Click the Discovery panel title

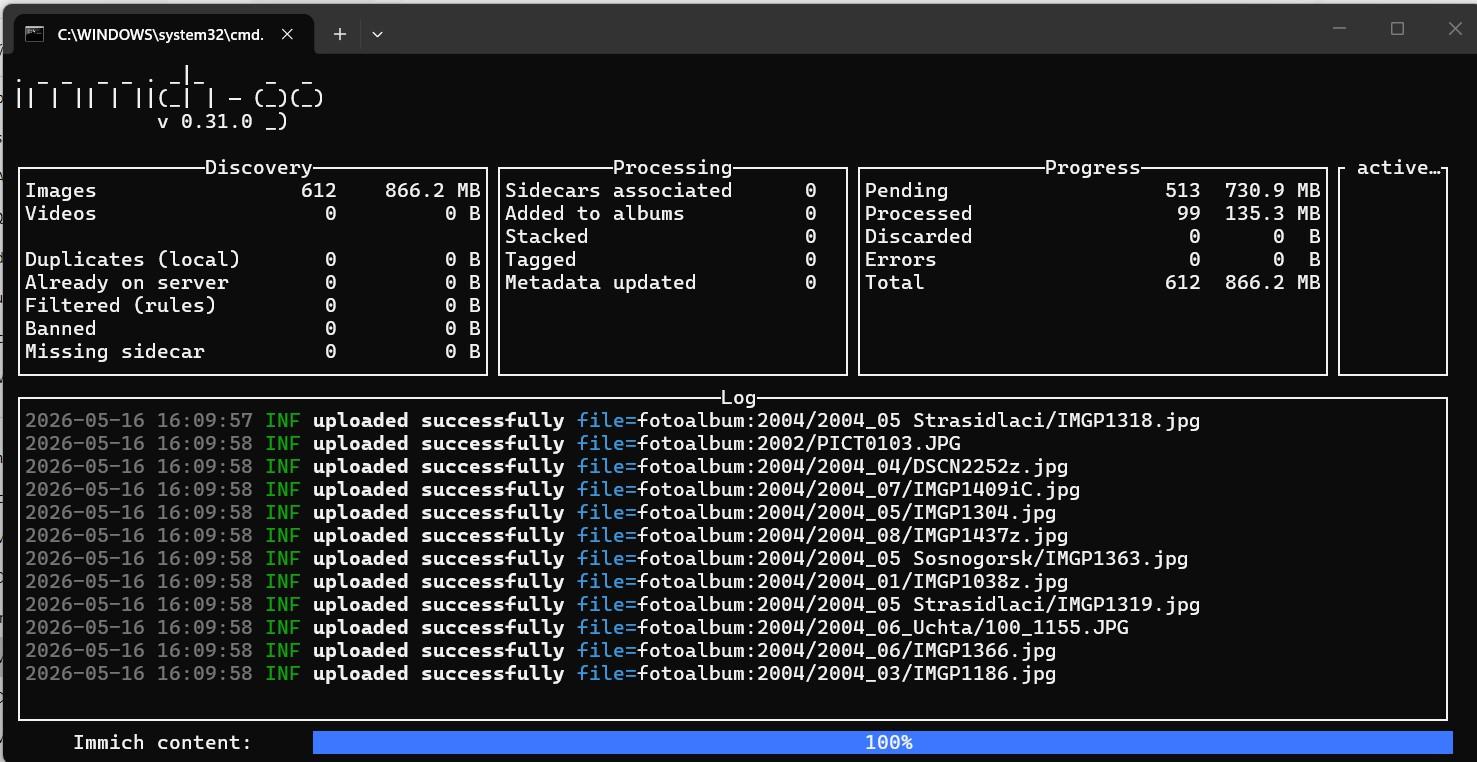click(x=259, y=167)
